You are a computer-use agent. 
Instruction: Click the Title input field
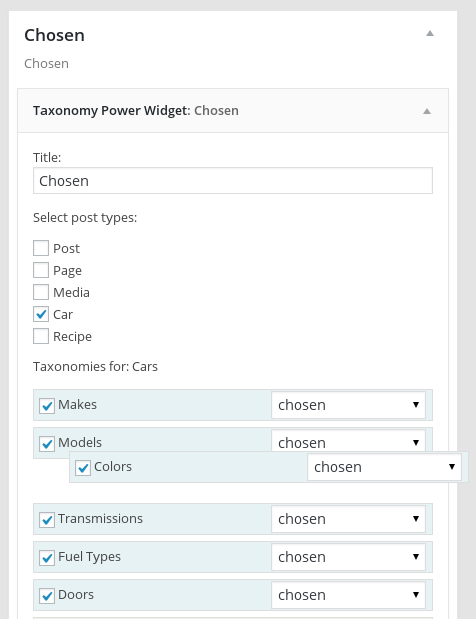coord(233,181)
